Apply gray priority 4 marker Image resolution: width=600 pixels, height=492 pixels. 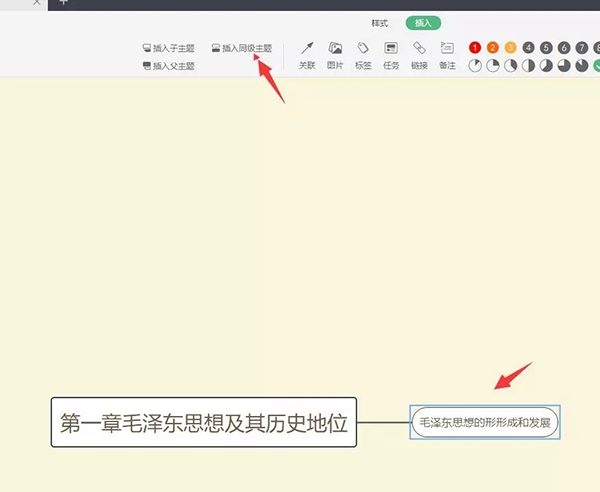(x=528, y=47)
